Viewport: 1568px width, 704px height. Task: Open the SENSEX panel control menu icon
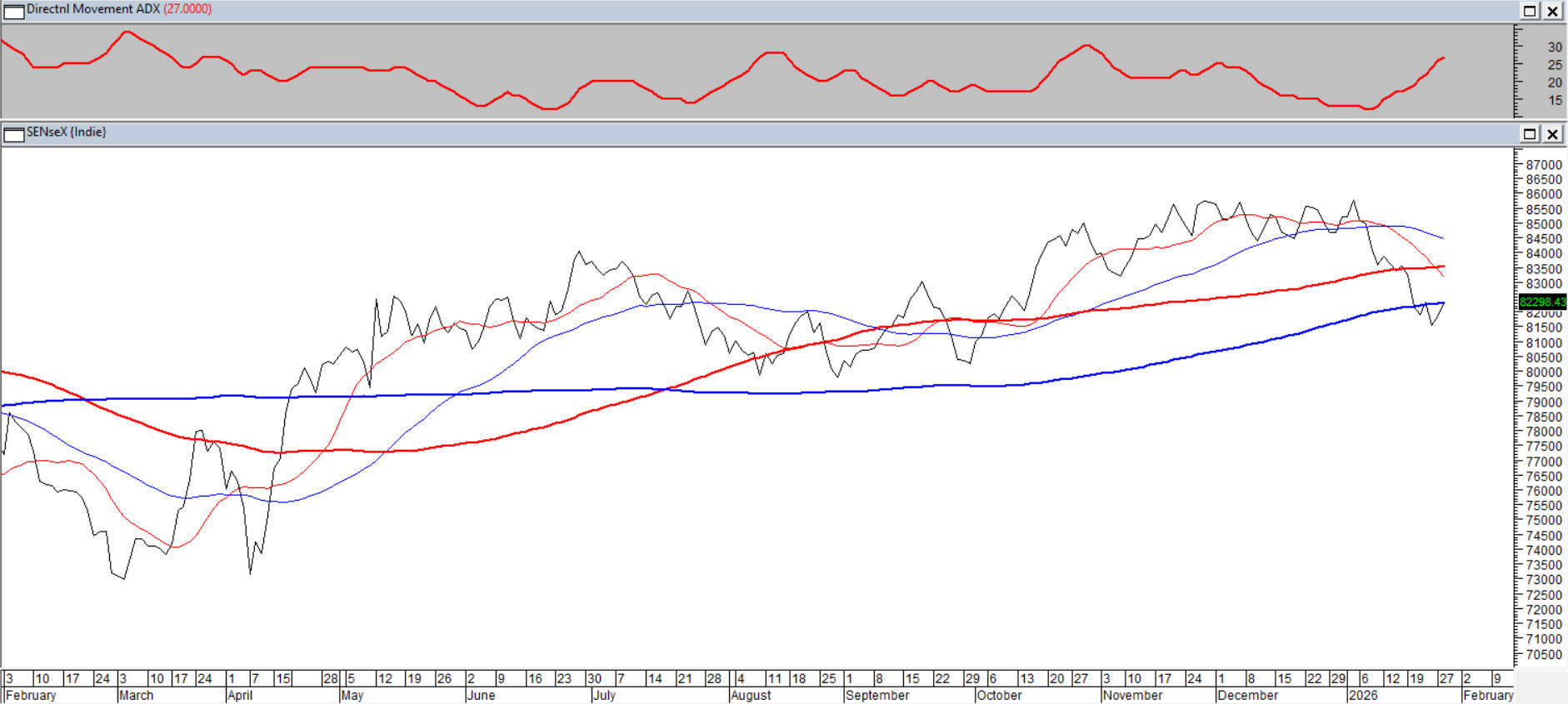click(14, 134)
